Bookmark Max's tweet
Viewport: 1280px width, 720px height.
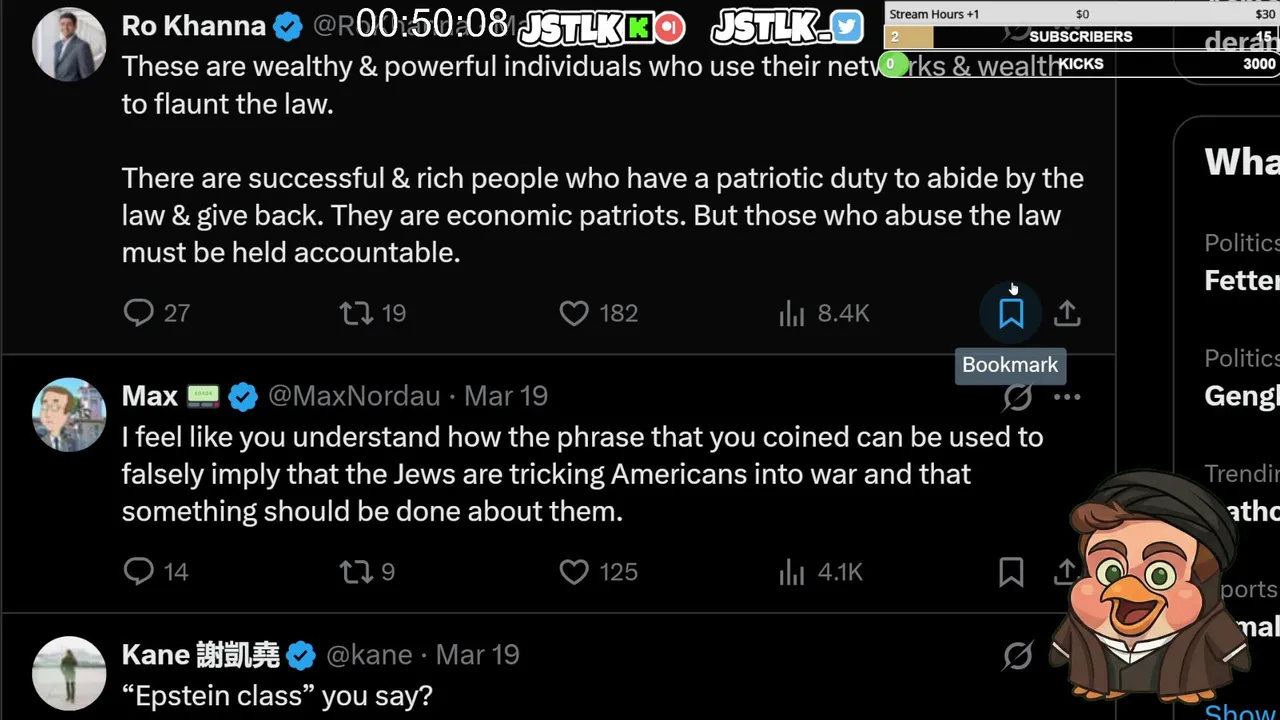tap(1011, 572)
